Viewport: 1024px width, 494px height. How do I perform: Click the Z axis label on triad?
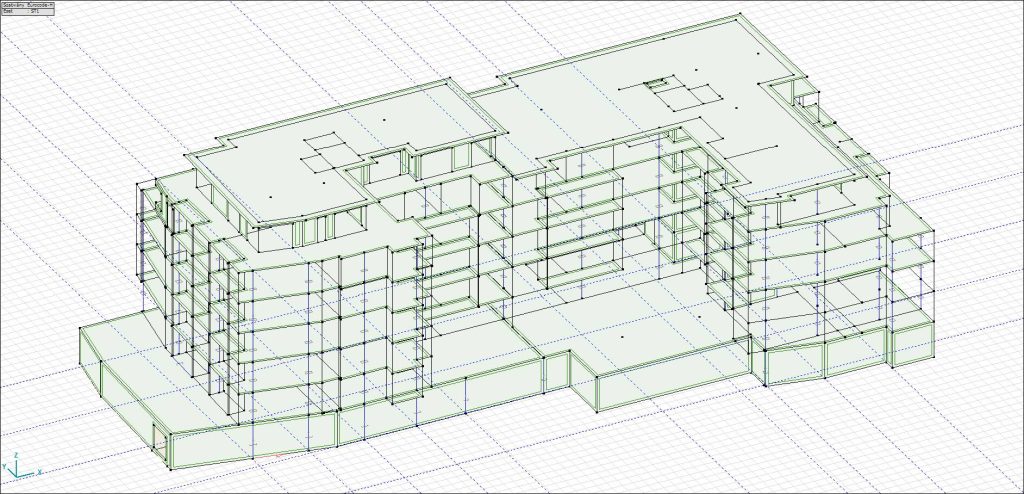pos(16,455)
